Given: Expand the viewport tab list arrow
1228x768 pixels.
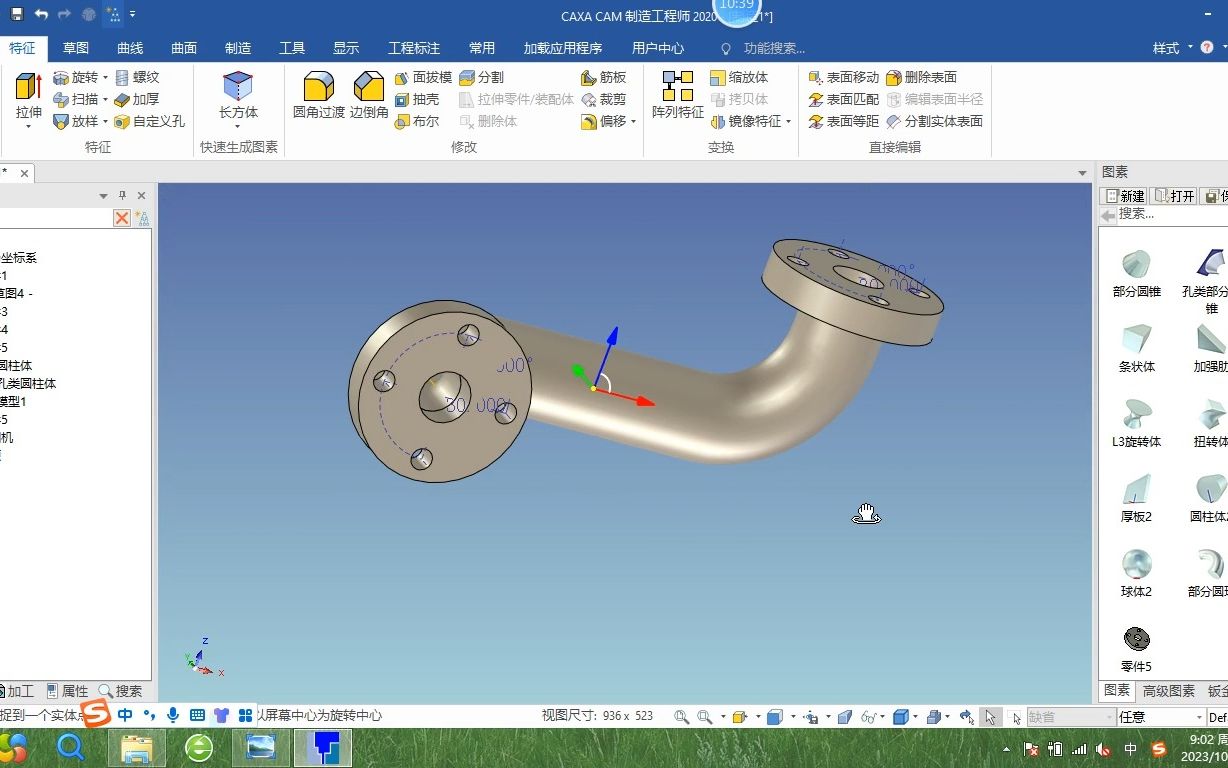Looking at the screenshot, I should click(1082, 173).
